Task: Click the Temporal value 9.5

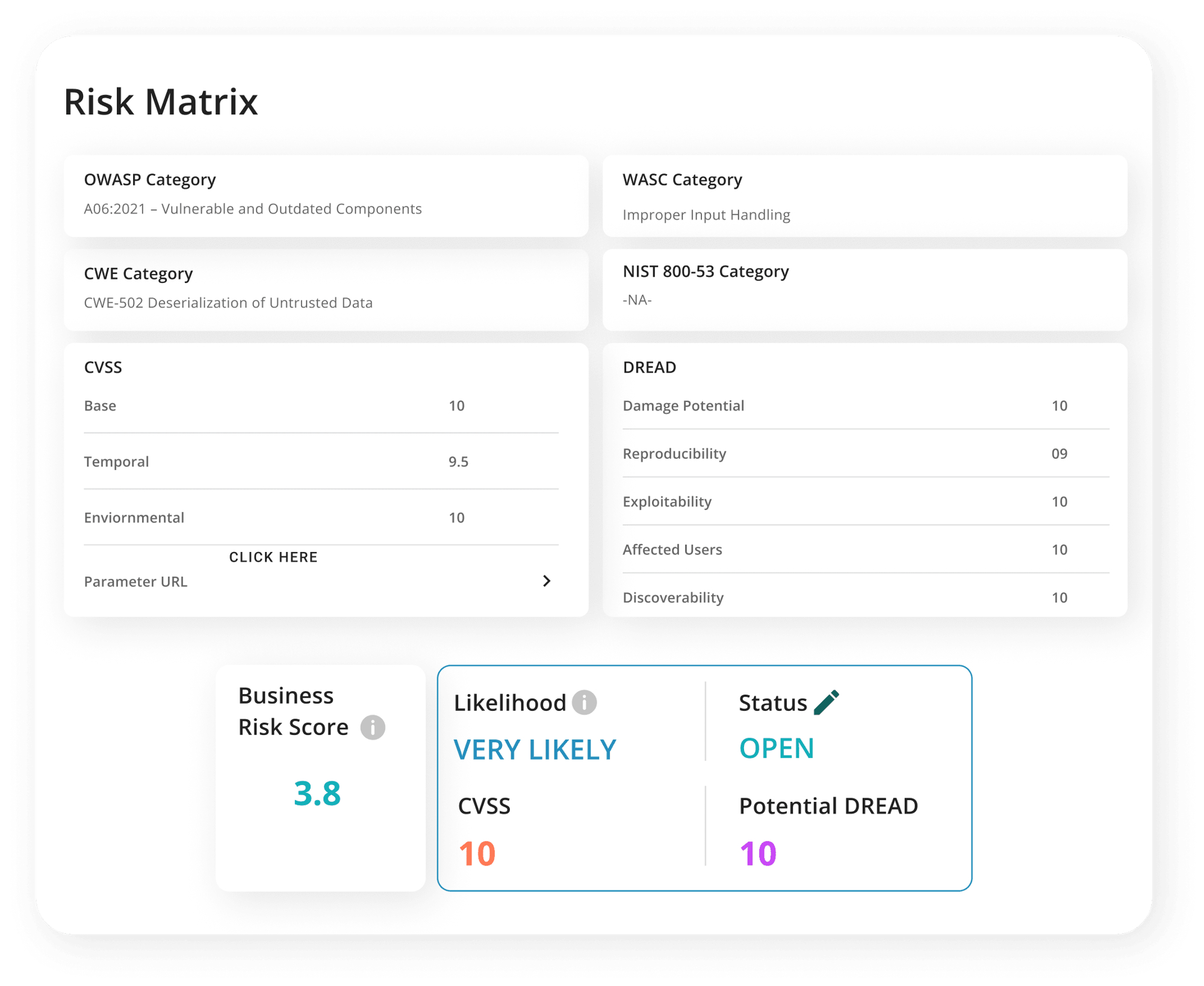Action: [x=458, y=462]
